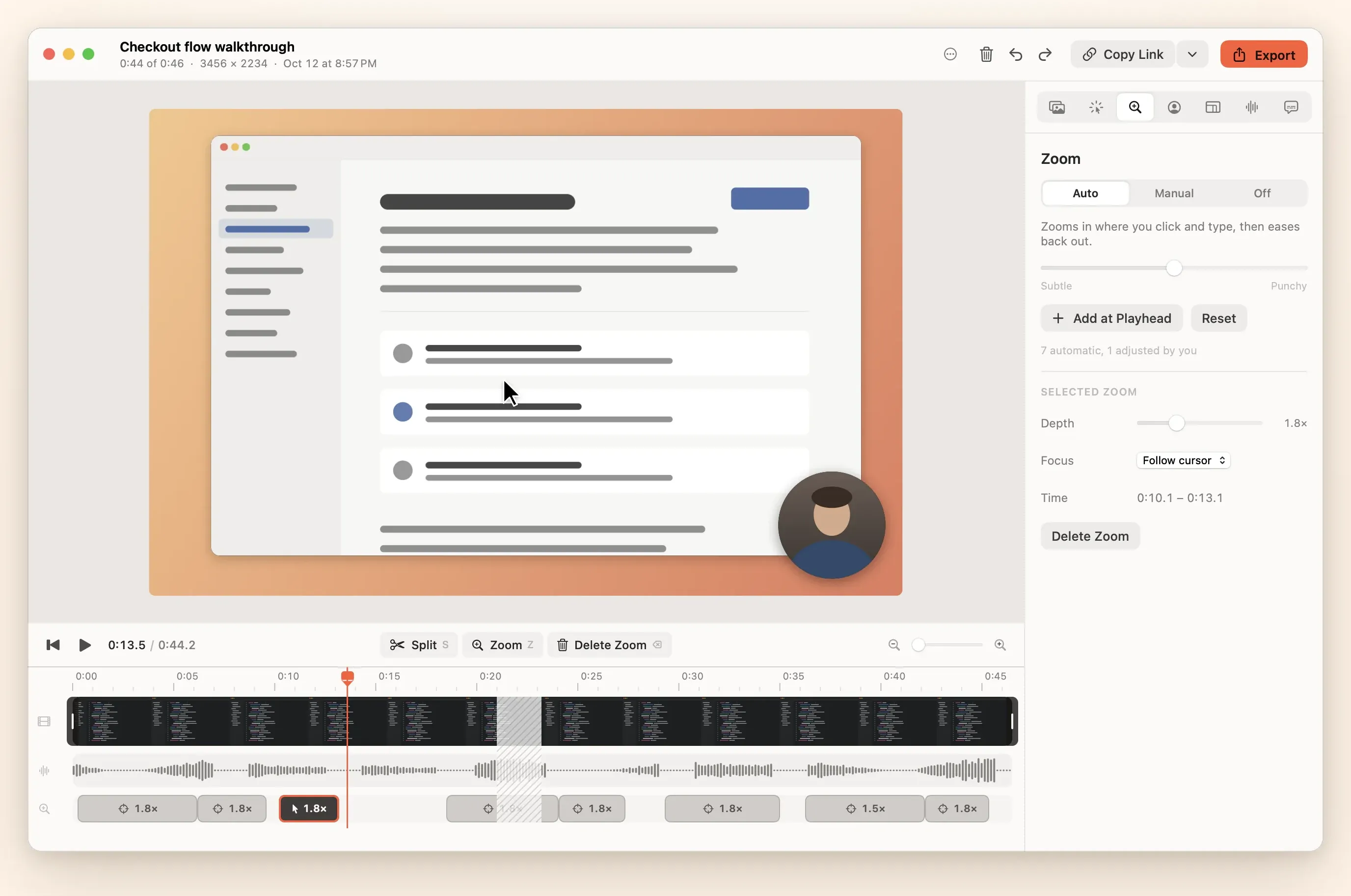Adjust the Subtle to Punchy slider

(x=1173, y=268)
